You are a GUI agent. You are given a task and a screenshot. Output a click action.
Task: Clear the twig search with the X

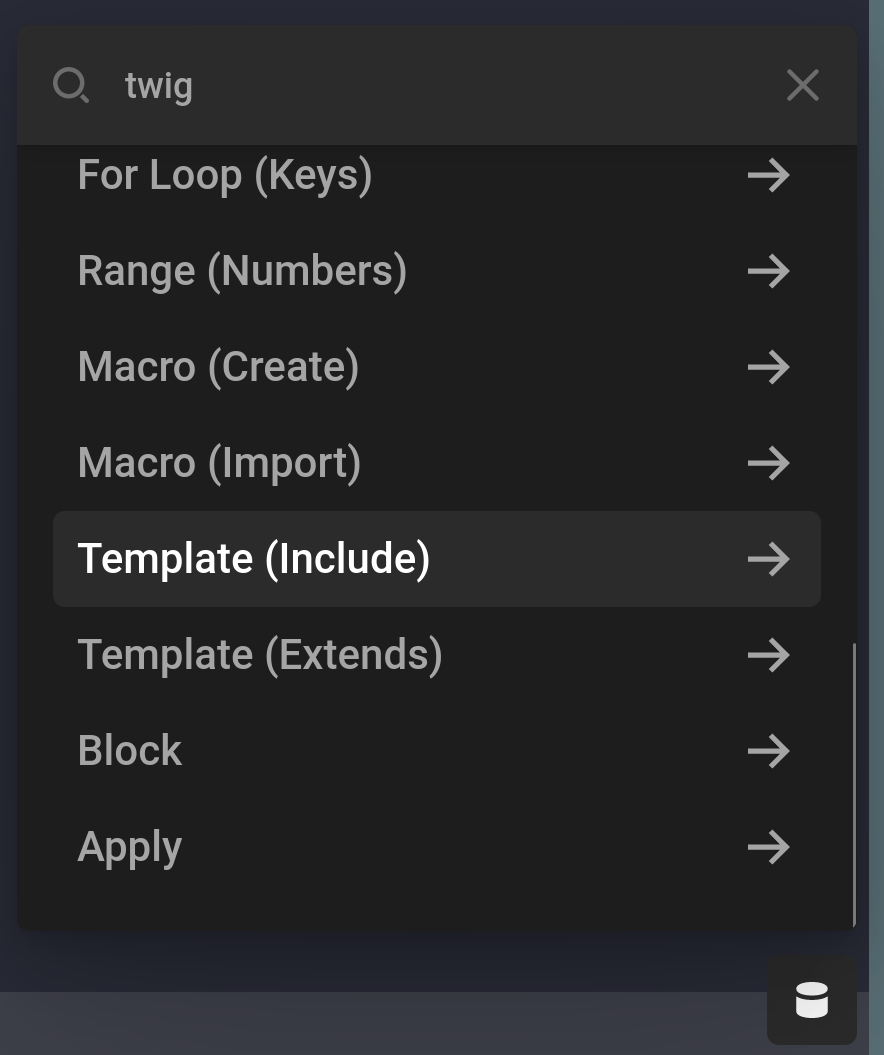click(x=802, y=86)
